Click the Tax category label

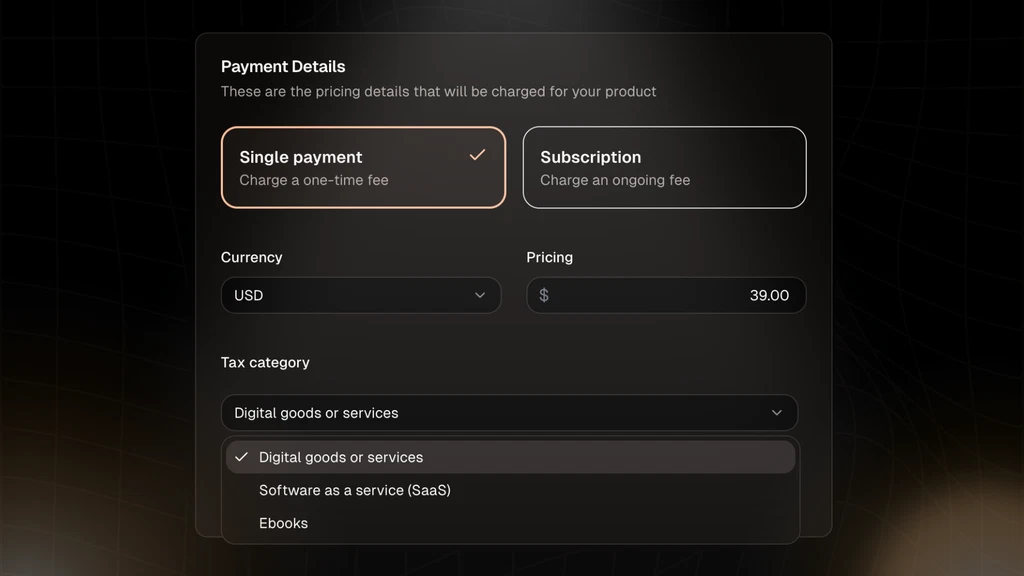(265, 362)
